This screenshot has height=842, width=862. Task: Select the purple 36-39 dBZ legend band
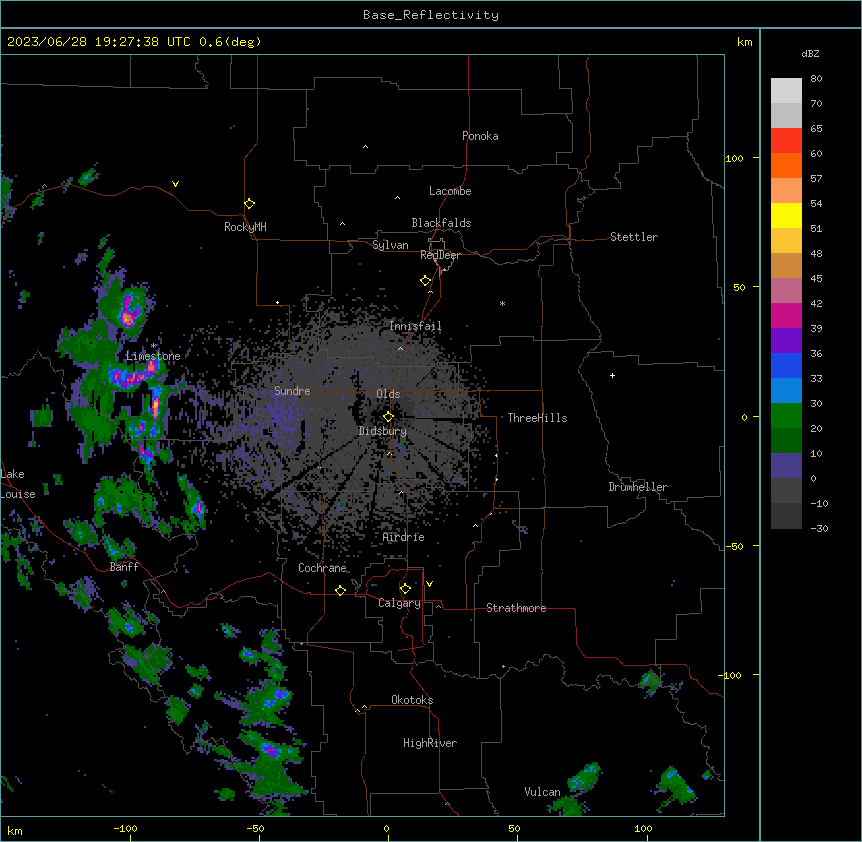coord(786,341)
